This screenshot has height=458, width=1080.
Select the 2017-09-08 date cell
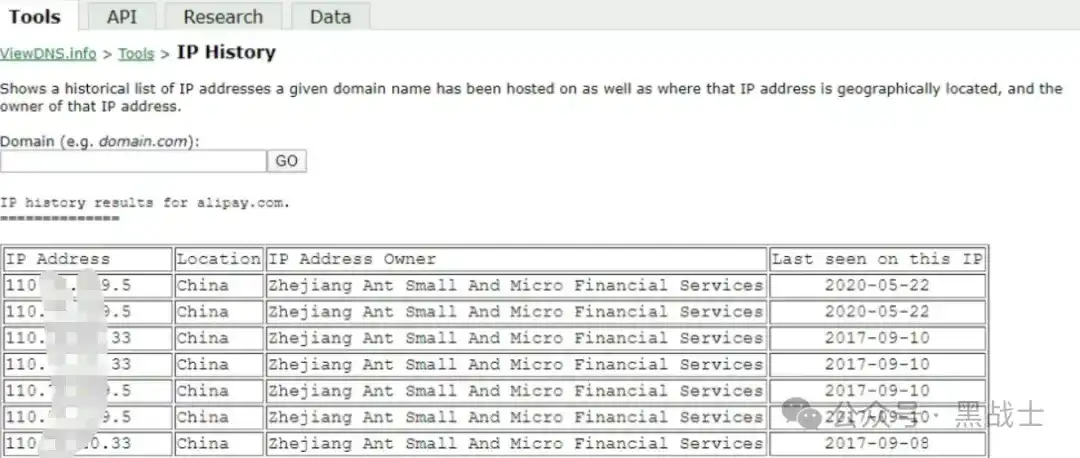click(877, 443)
